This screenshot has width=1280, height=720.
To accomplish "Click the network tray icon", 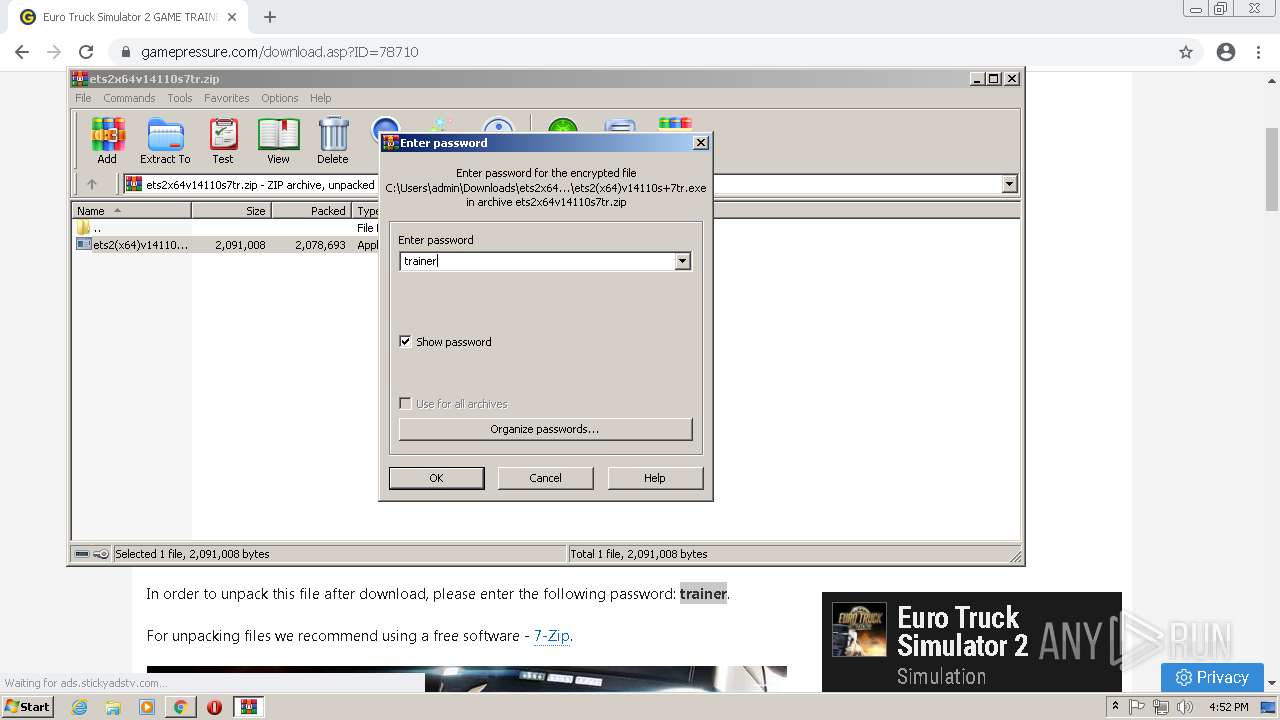I will coord(1161,707).
